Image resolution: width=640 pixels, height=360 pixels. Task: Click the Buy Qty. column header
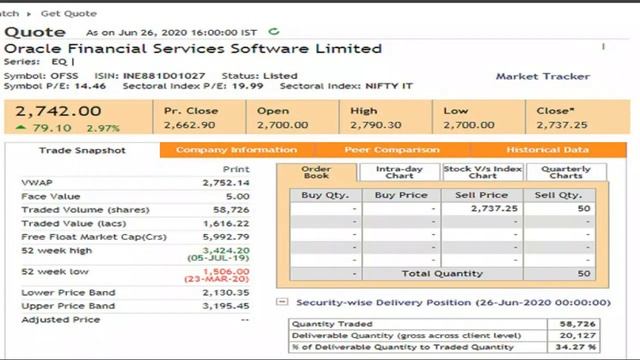coord(325,195)
